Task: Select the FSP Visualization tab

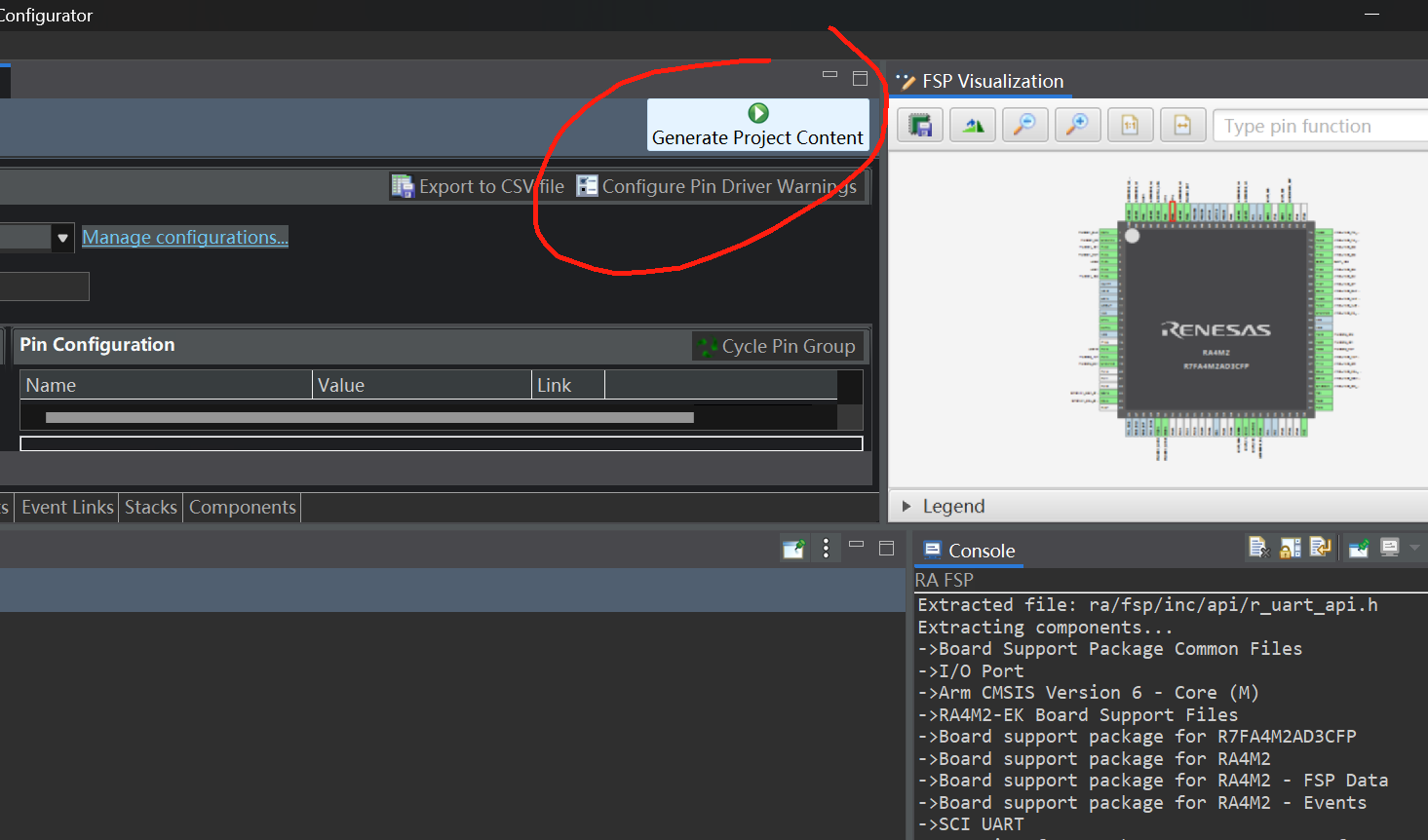Action: [x=980, y=81]
